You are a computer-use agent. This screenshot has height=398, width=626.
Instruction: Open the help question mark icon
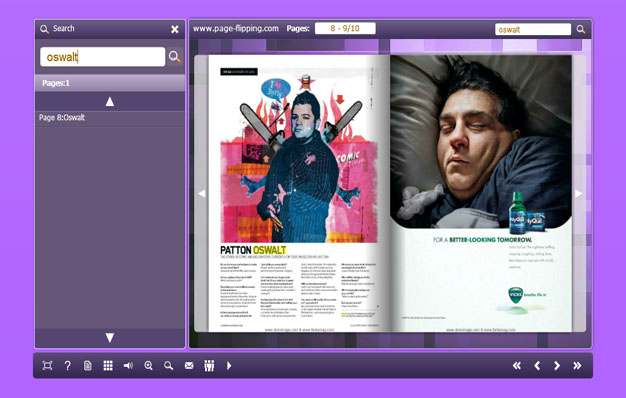pyautogui.click(x=67, y=365)
